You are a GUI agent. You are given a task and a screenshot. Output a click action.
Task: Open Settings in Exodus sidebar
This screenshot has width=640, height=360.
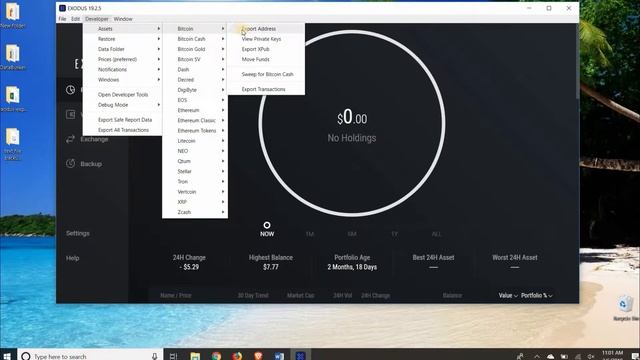pyautogui.click(x=78, y=233)
